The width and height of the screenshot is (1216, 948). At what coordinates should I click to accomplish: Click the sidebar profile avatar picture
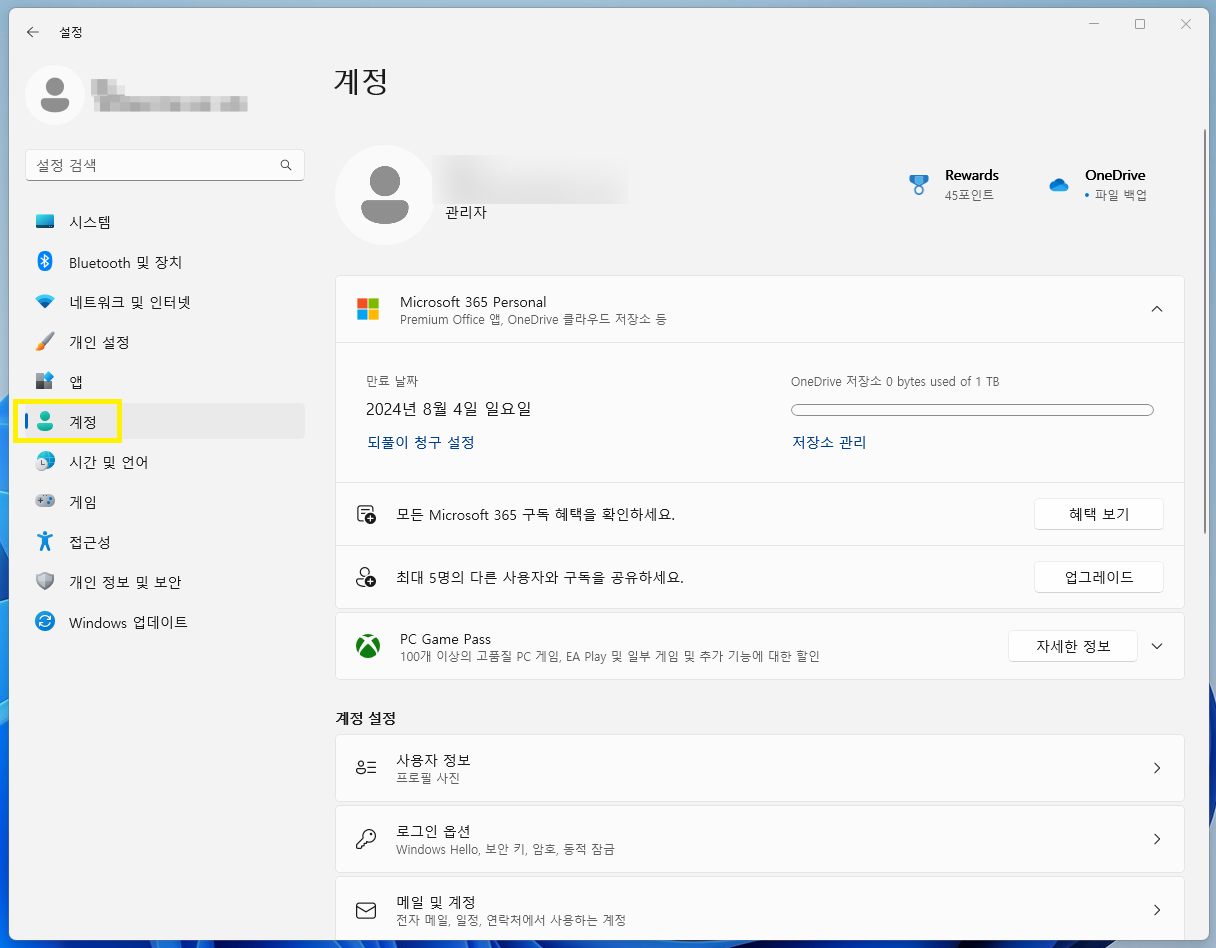pos(55,95)
